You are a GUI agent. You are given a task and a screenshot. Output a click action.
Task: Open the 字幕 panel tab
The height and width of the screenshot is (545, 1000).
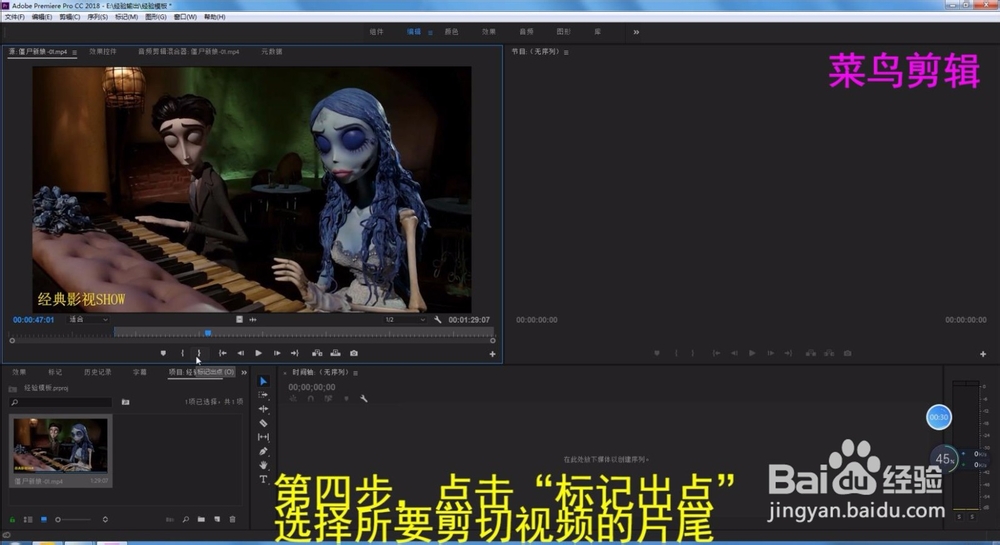point(140,372)
